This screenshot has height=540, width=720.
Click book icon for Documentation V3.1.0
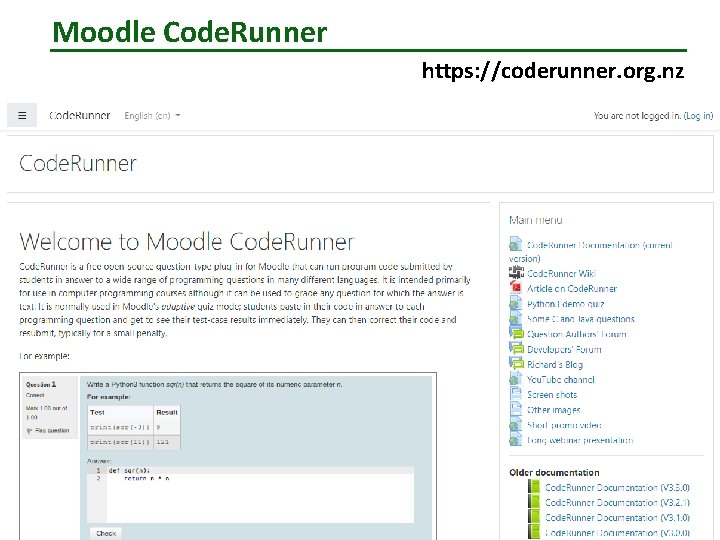click(x=534, y=517)
